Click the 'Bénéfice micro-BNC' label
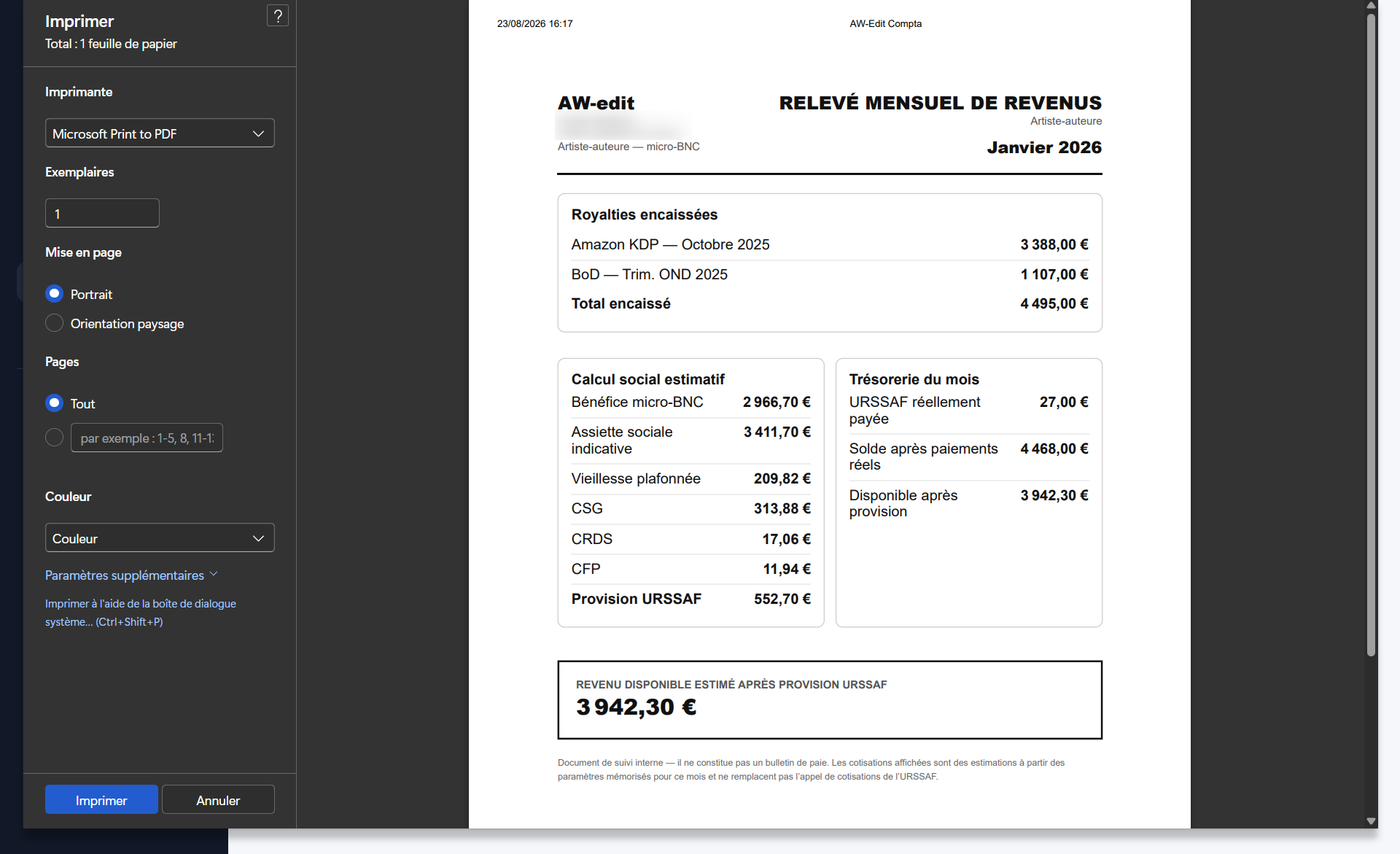 (x=637, y=402)
